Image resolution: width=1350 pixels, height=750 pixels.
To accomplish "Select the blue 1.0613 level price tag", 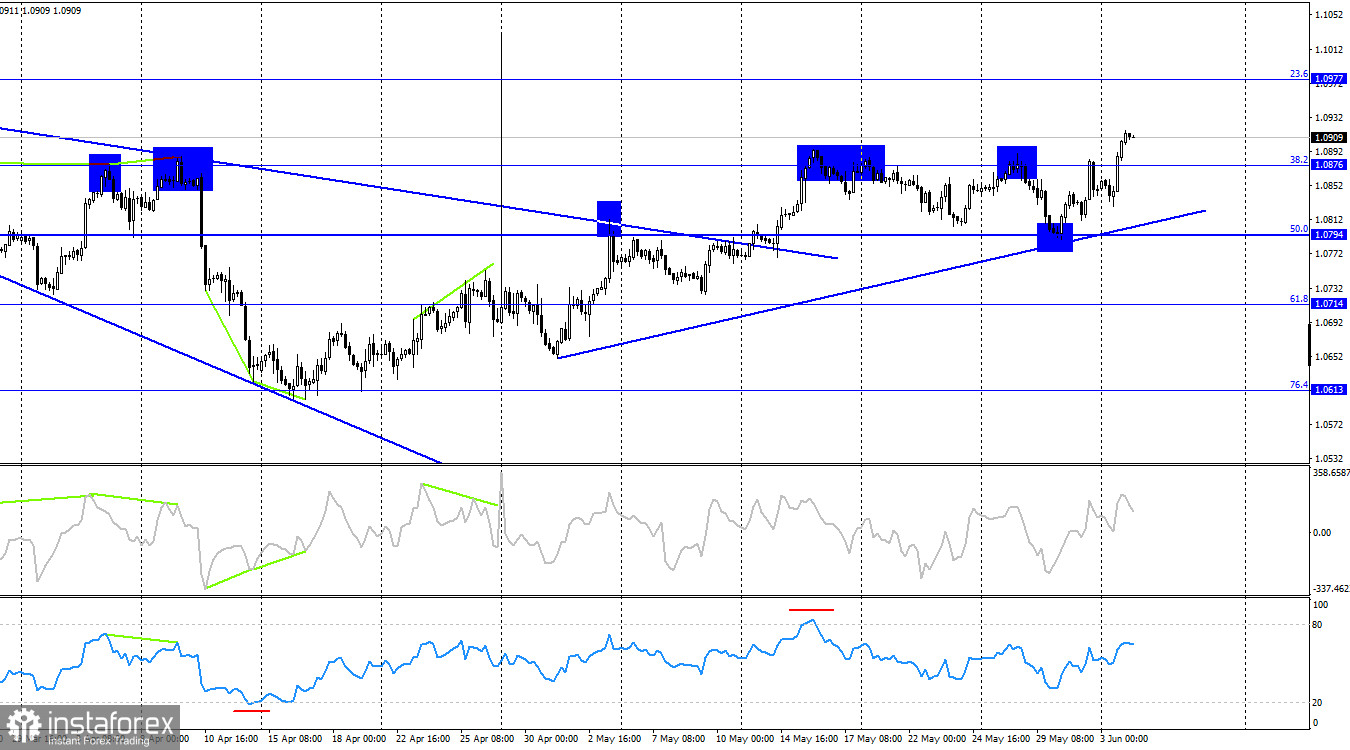I will pos(1329,390).
